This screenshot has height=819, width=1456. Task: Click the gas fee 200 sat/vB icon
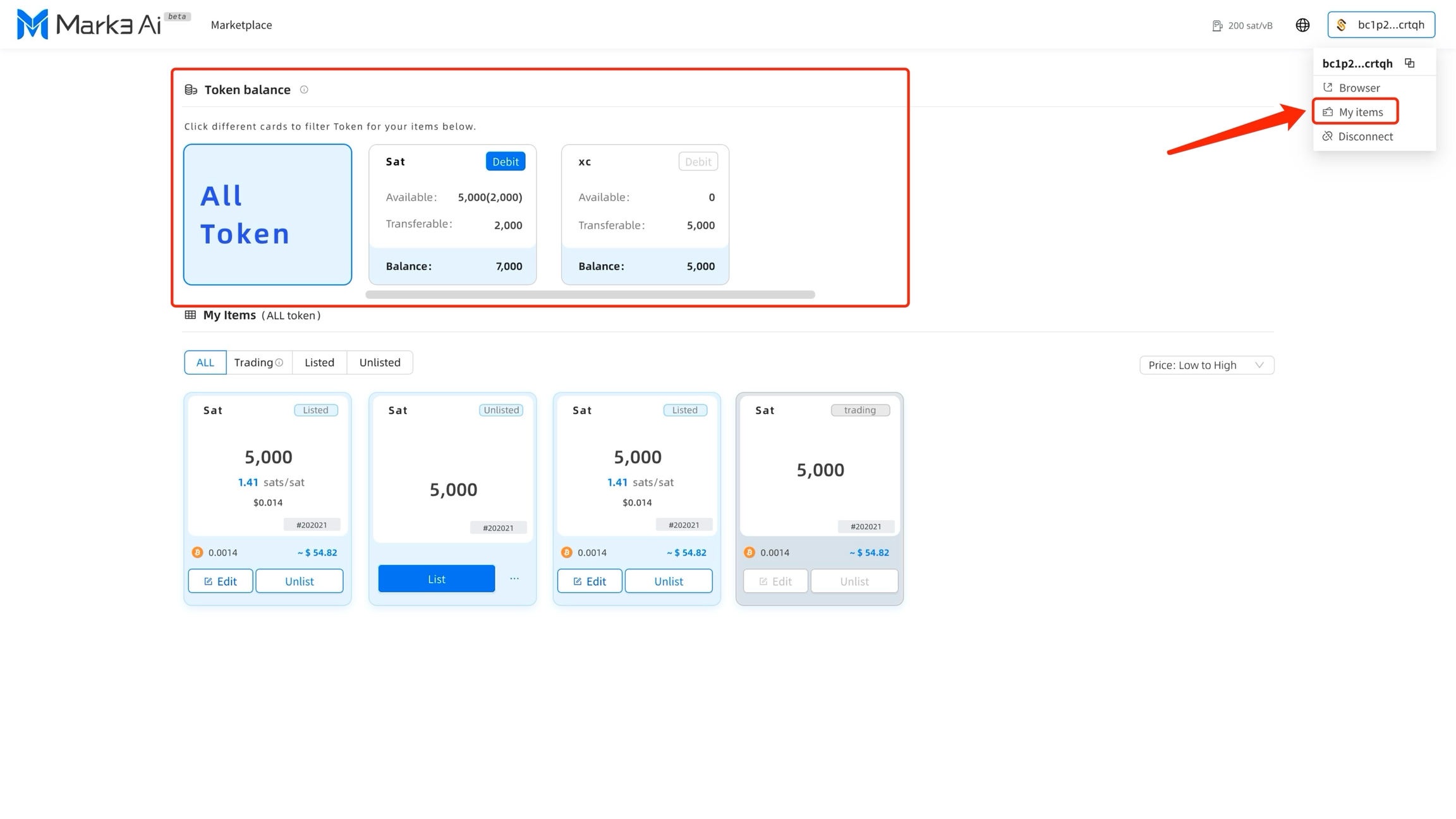[1217, 26]
